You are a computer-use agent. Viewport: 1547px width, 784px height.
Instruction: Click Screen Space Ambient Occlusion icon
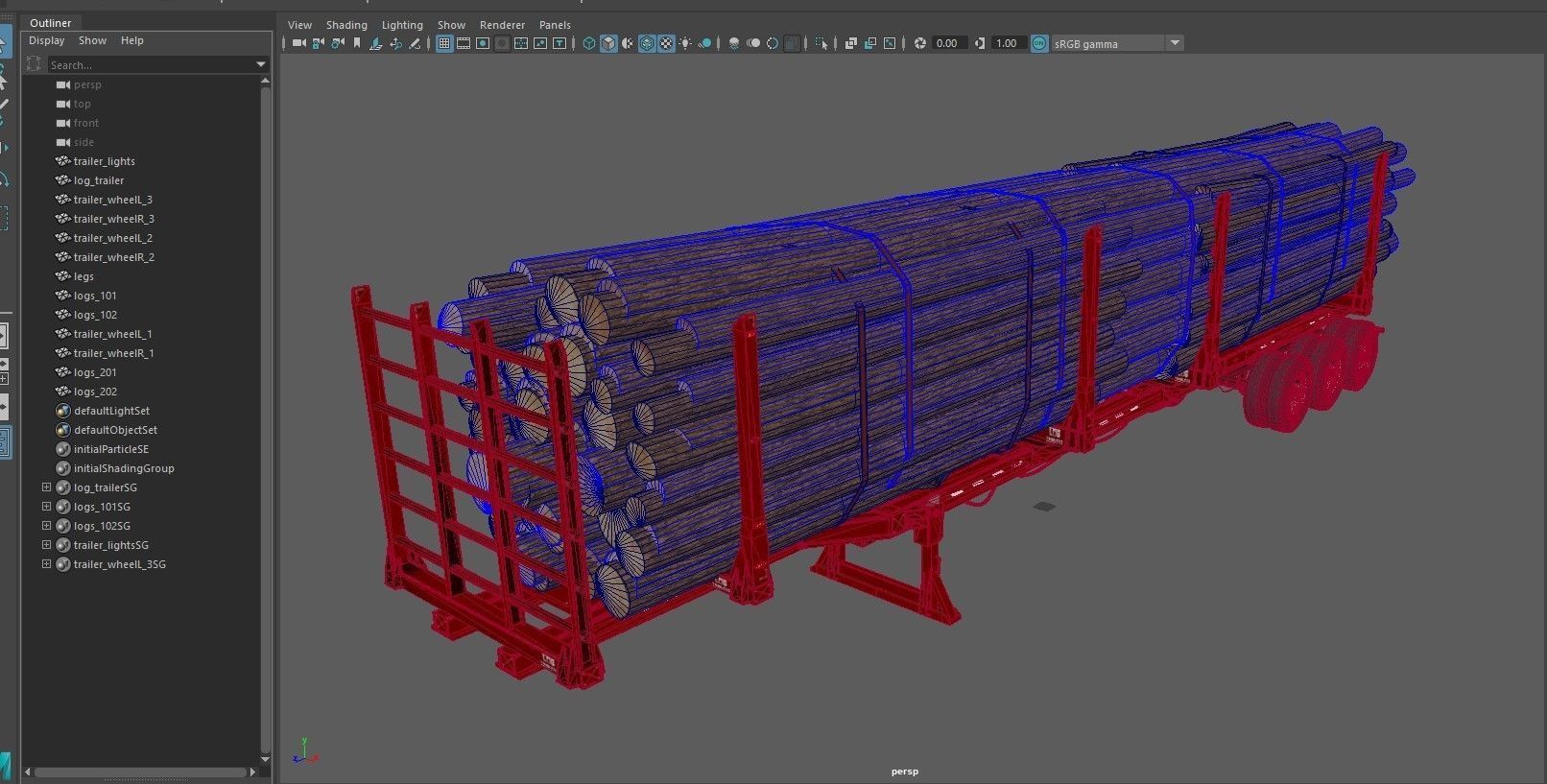734,43
